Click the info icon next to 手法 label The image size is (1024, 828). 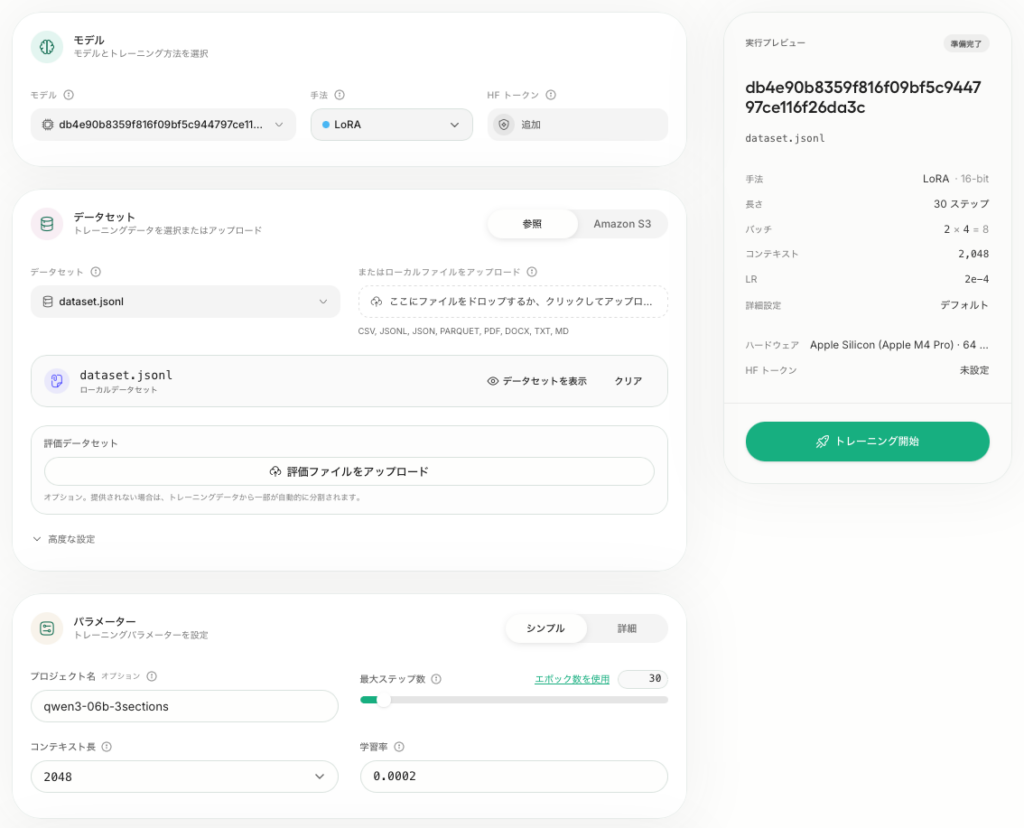click(x=340, y=95)
